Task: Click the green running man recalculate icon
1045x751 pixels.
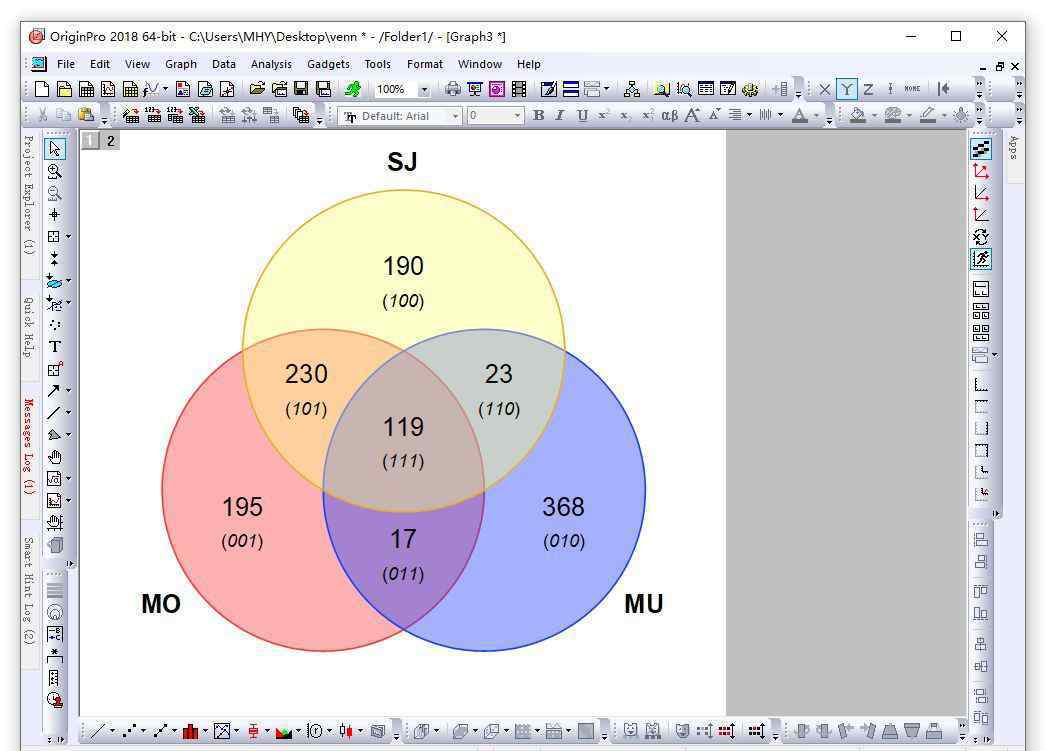Action: (353, 89)
